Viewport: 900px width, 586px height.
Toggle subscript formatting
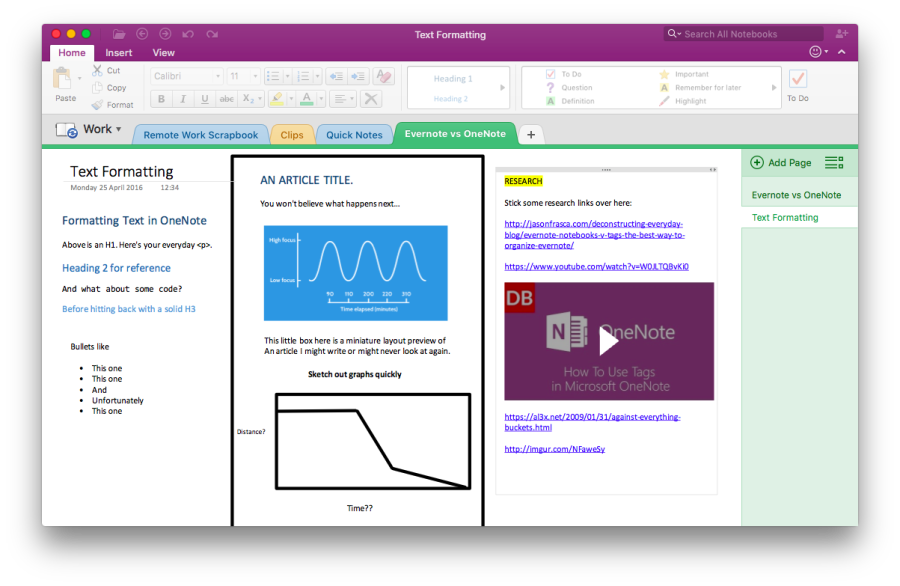coord(248,99)
